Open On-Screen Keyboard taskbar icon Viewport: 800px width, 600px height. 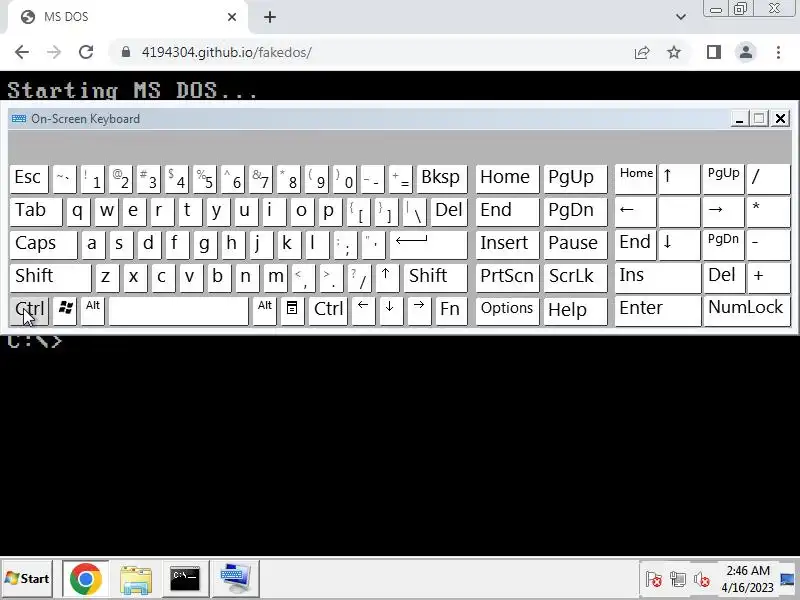[x=235, y=579]
